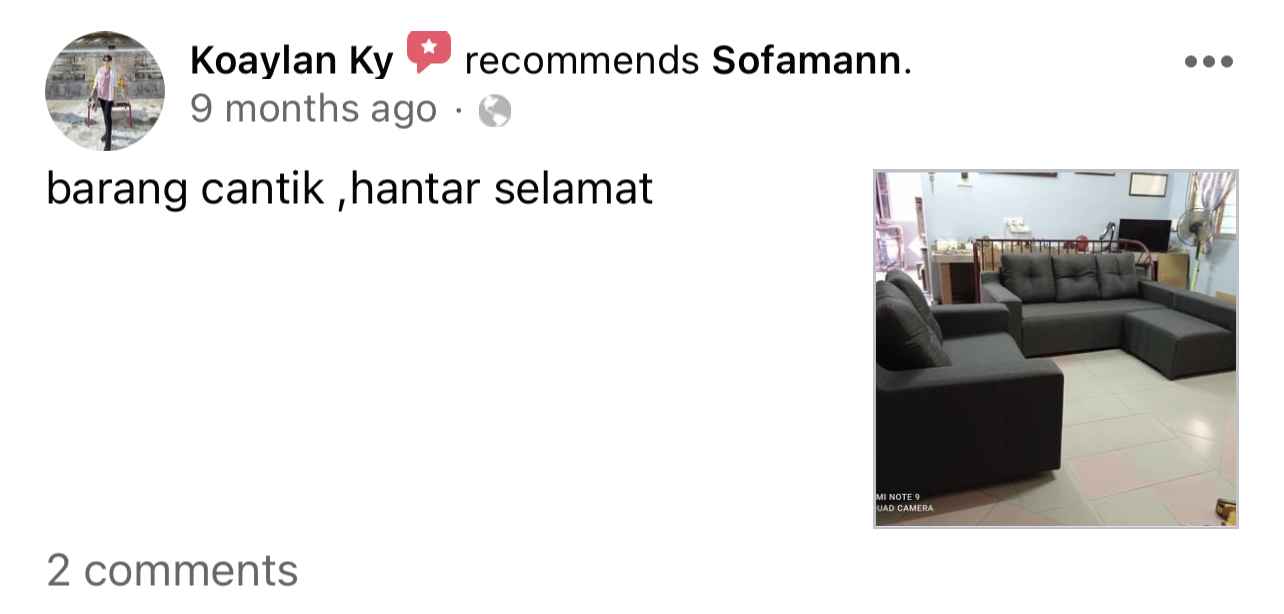Viewport: 1284px width, 614px height.
Task: Open the attached sofa photo
Action: point(1056,349)
